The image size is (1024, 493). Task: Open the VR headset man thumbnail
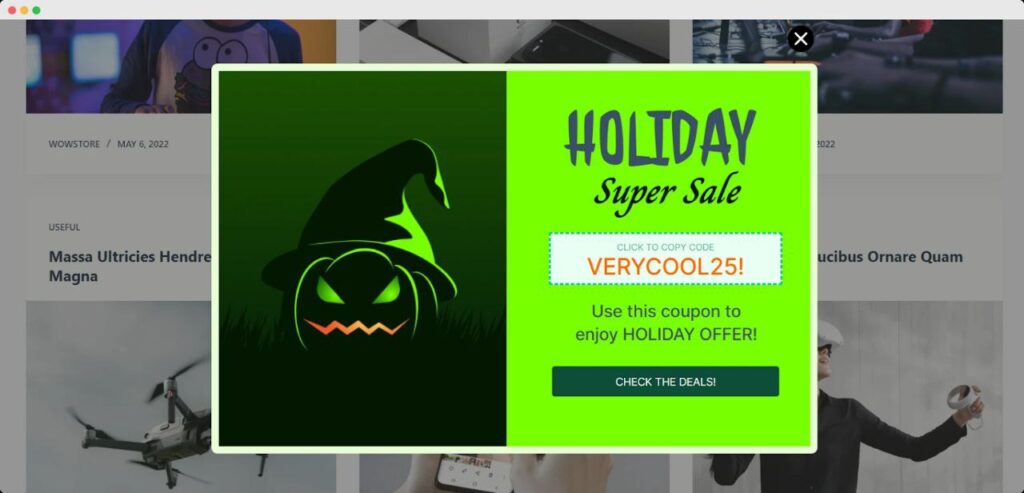910,397
